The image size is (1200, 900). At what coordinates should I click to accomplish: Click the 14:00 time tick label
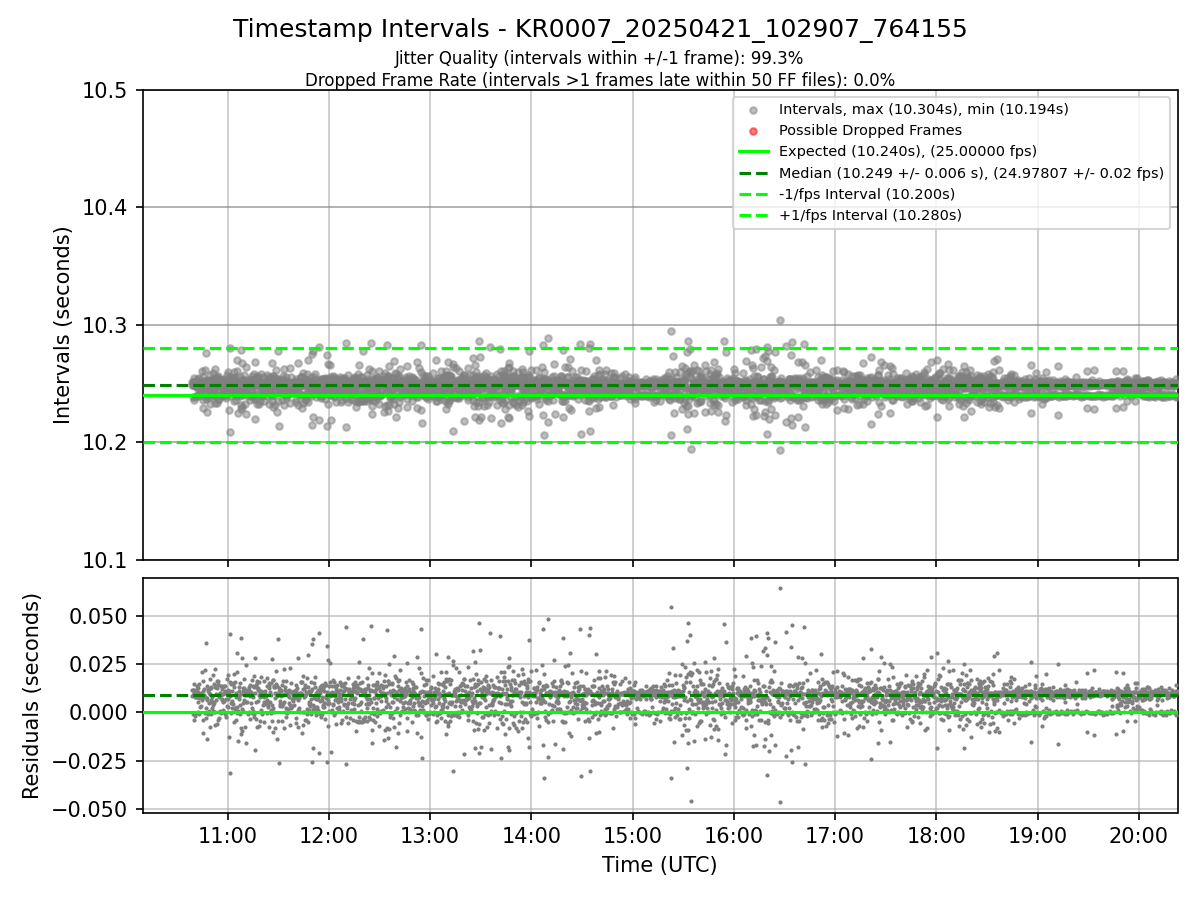coord(530,834)
